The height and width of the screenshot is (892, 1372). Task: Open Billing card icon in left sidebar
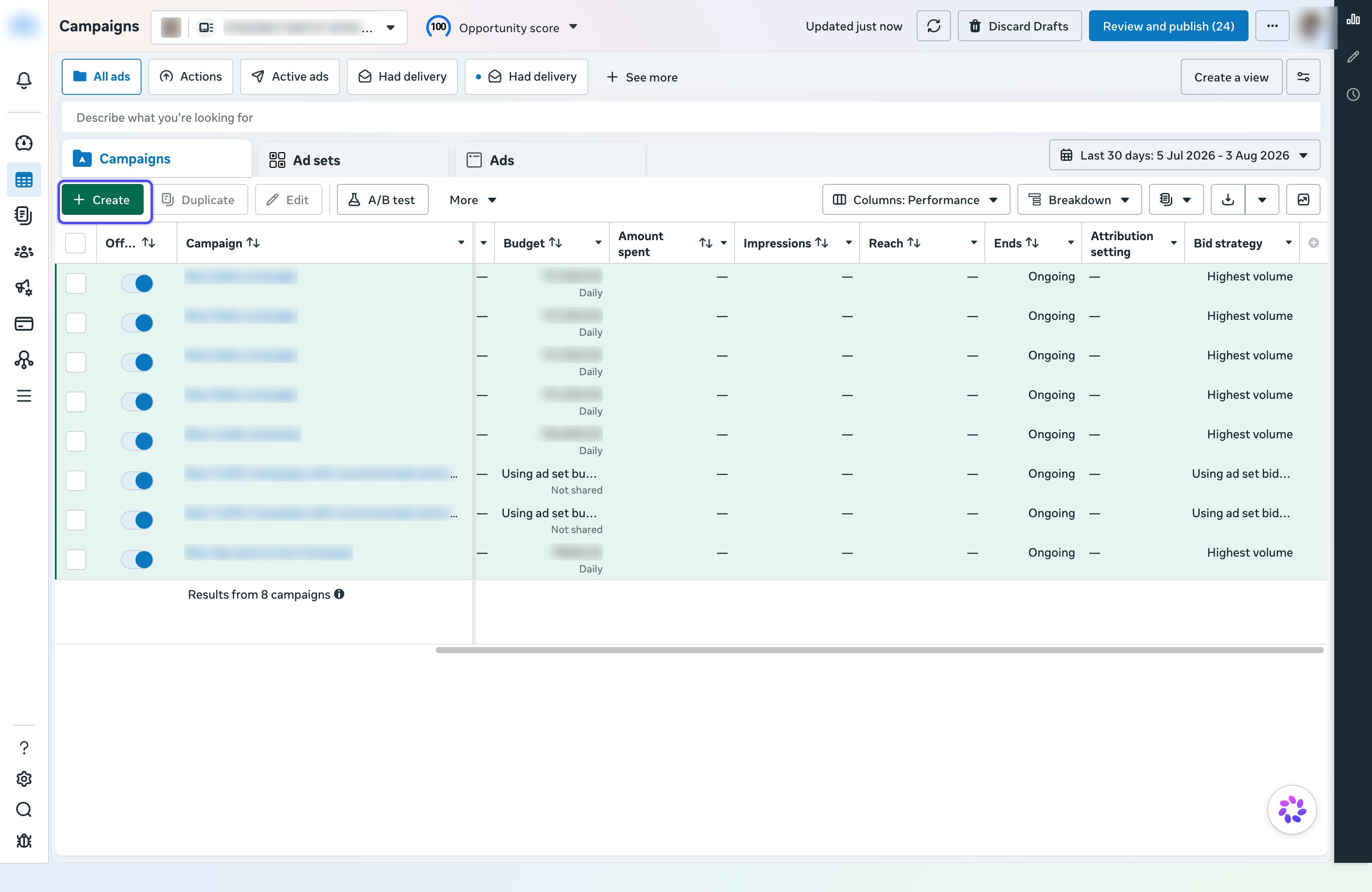click(24, 323)
